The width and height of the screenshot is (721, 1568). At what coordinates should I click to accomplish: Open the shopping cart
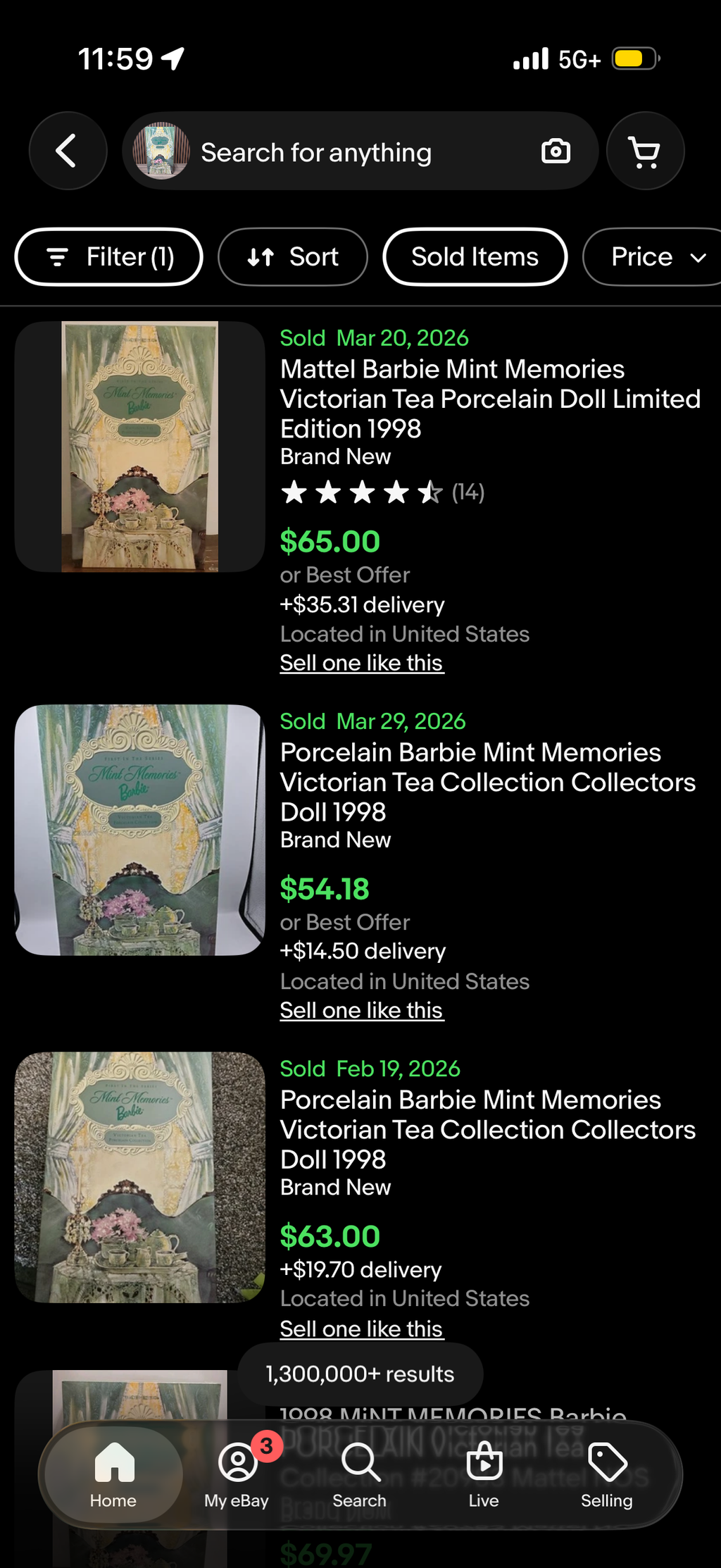tap(645, 151)
